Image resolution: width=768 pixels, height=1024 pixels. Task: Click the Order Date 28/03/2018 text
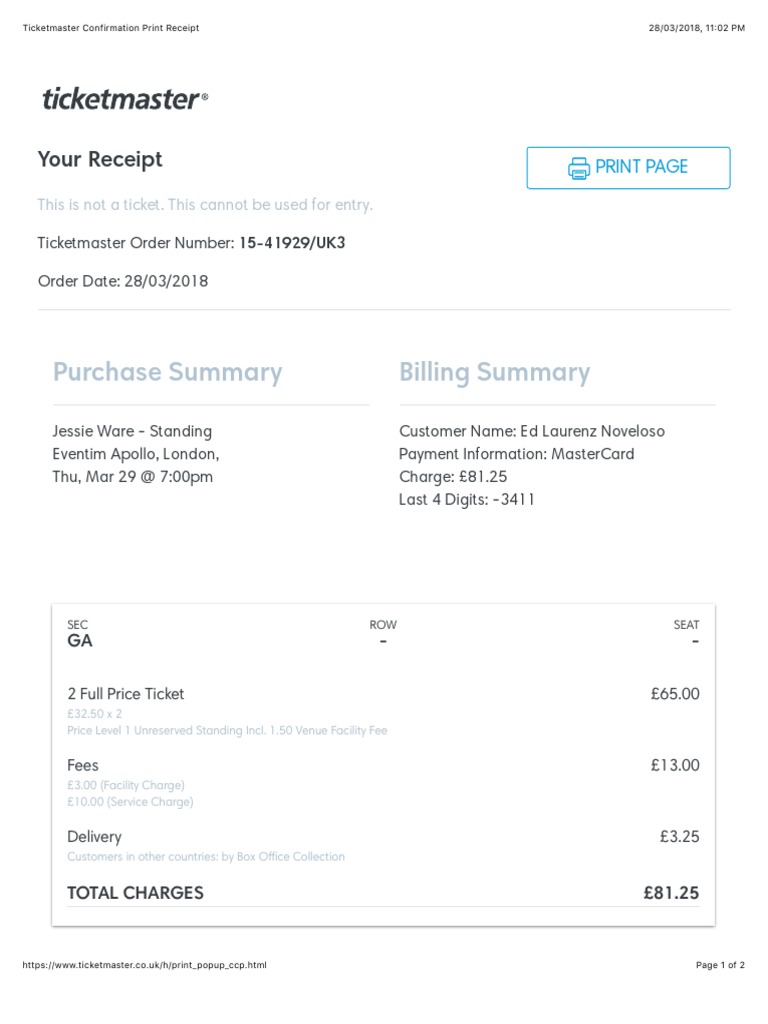pos(123,281)
